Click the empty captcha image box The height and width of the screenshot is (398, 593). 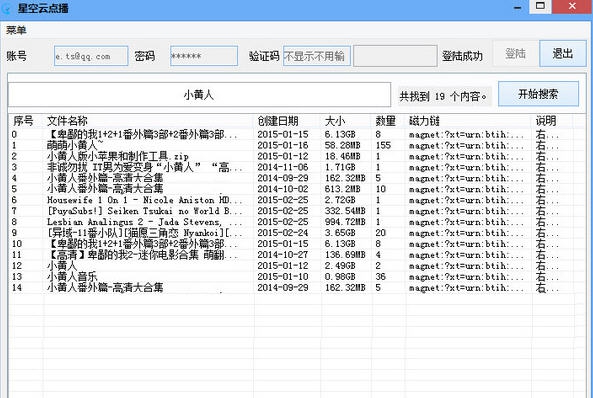click(x=395, y=56)
